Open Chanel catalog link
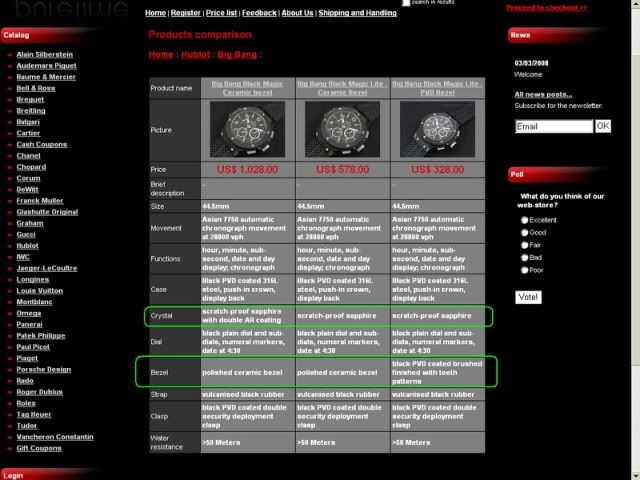 [29, 156]
